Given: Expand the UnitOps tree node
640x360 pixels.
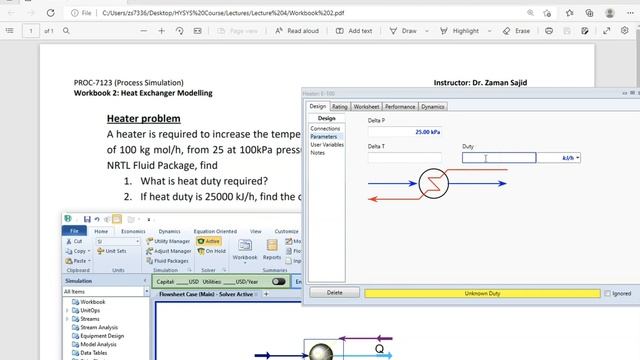Looking at the screenshot, I should [67, 311].
